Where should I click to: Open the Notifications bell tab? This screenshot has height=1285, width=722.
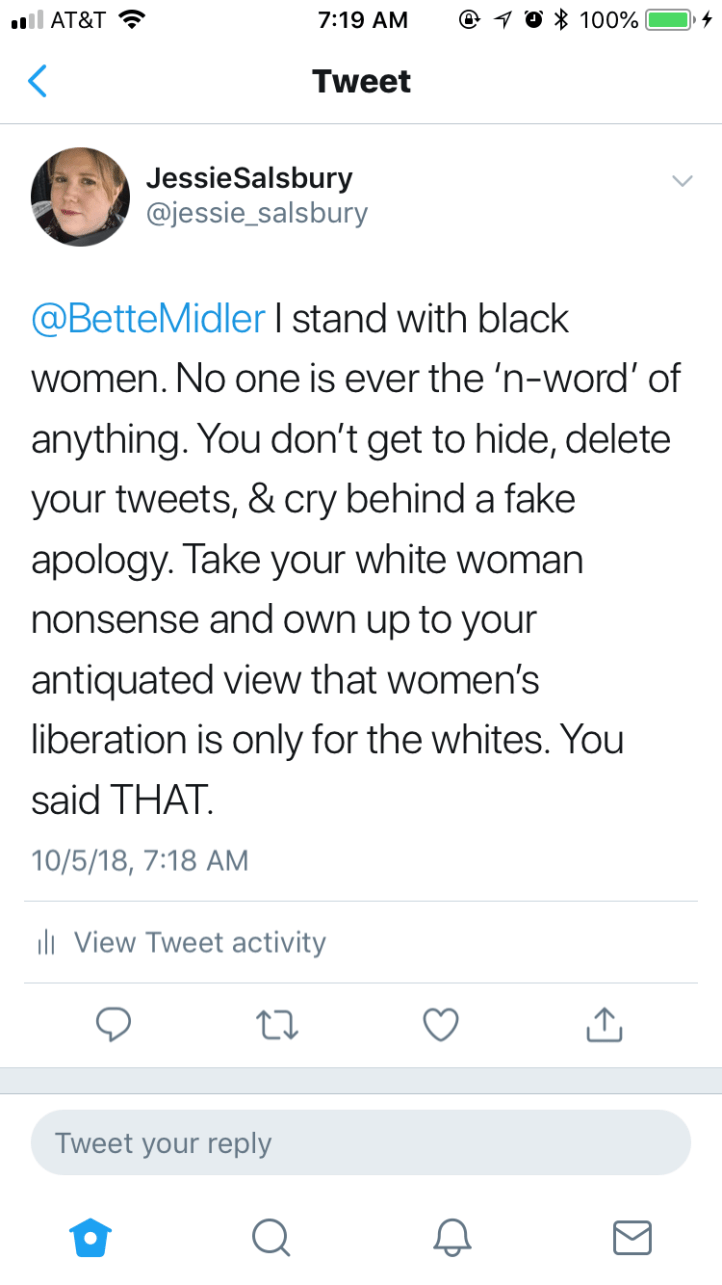coord(451,1237)
